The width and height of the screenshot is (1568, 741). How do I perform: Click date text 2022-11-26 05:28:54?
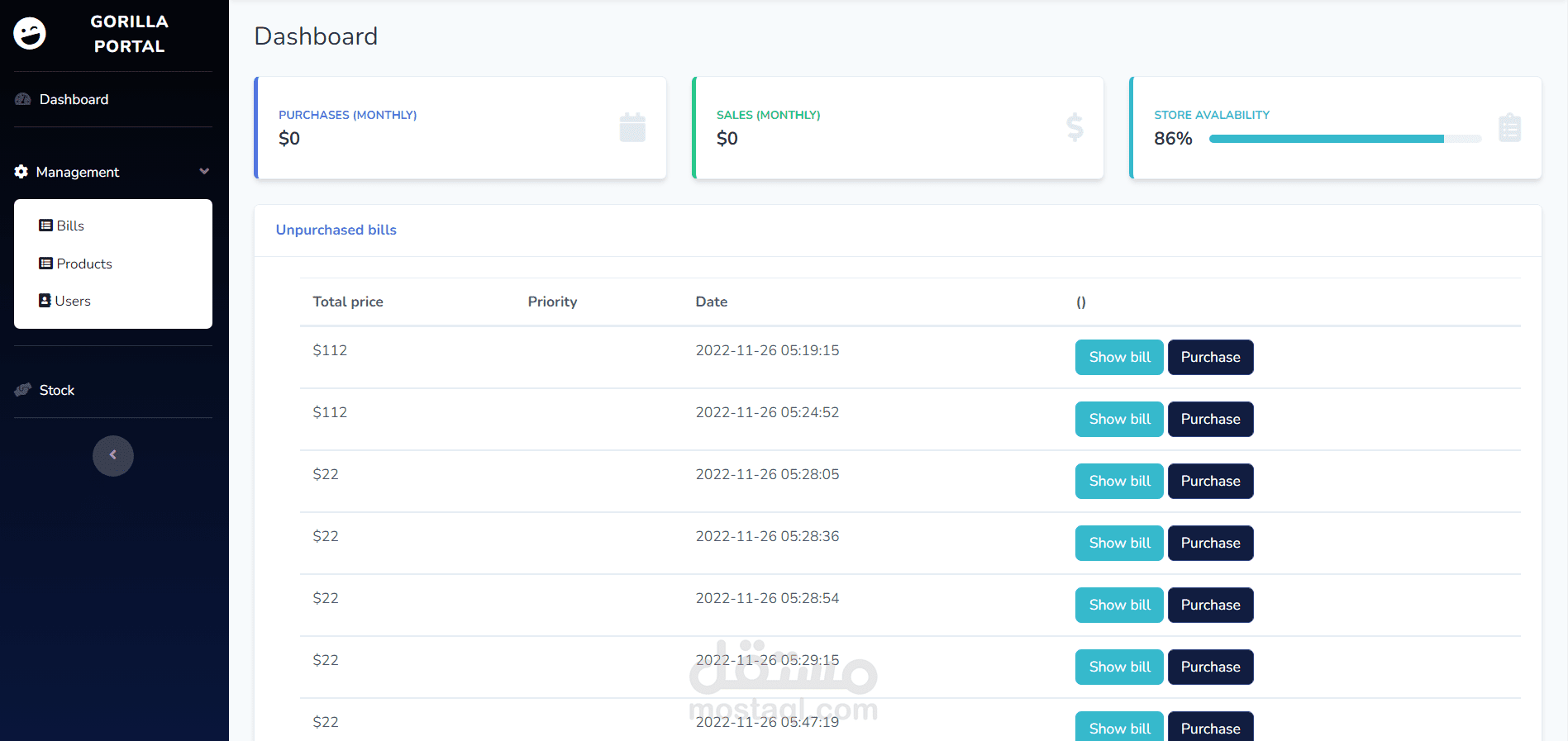[x=767, y=598]
